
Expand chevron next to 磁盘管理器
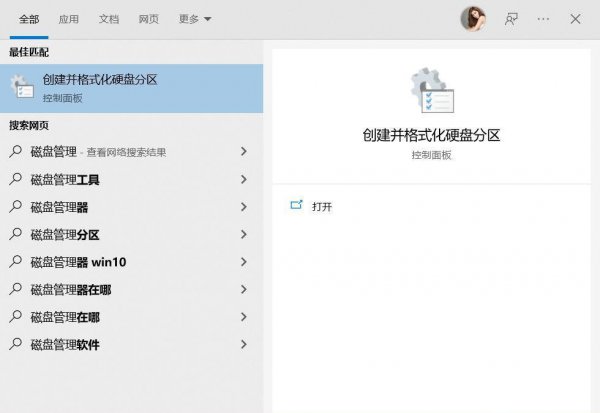click(x=244, y=207)
